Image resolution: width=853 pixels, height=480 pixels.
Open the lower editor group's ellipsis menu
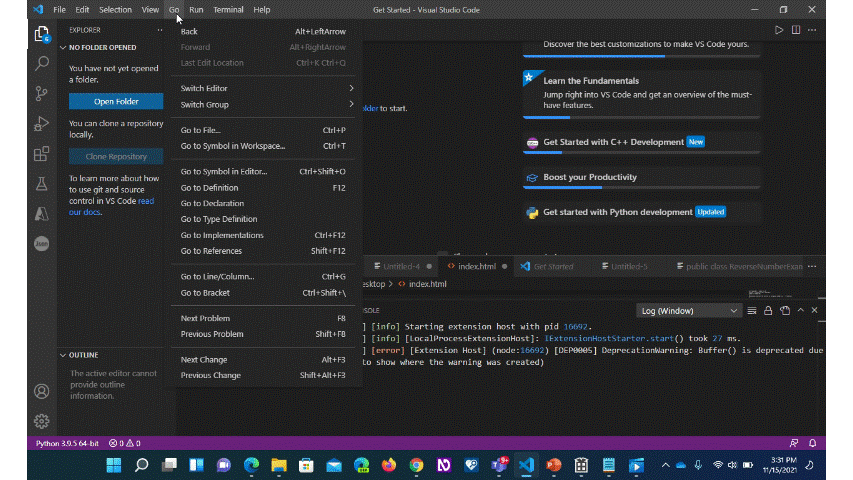click(x=812, y=266)
